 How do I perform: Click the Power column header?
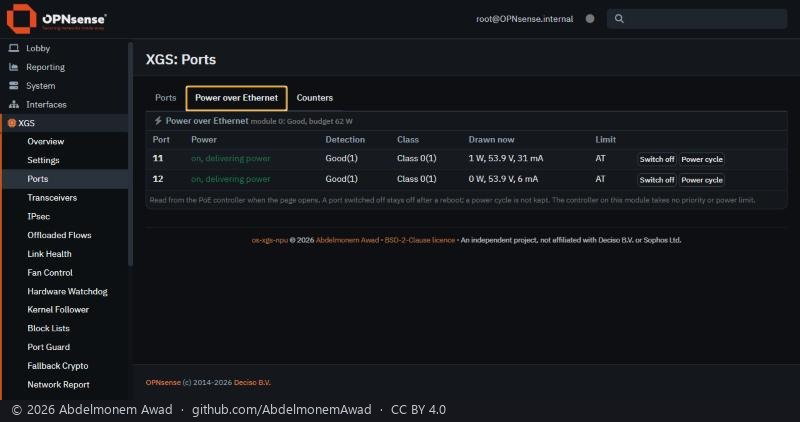204,139
